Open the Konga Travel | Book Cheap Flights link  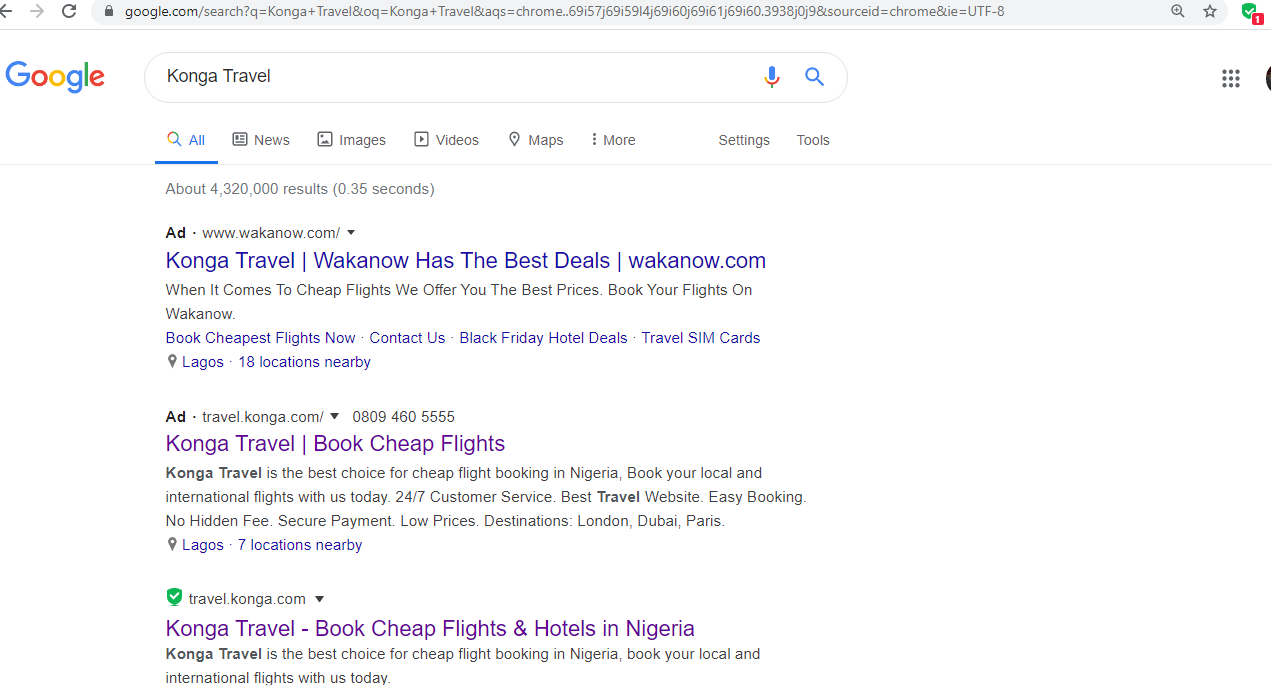coord(335,444)
